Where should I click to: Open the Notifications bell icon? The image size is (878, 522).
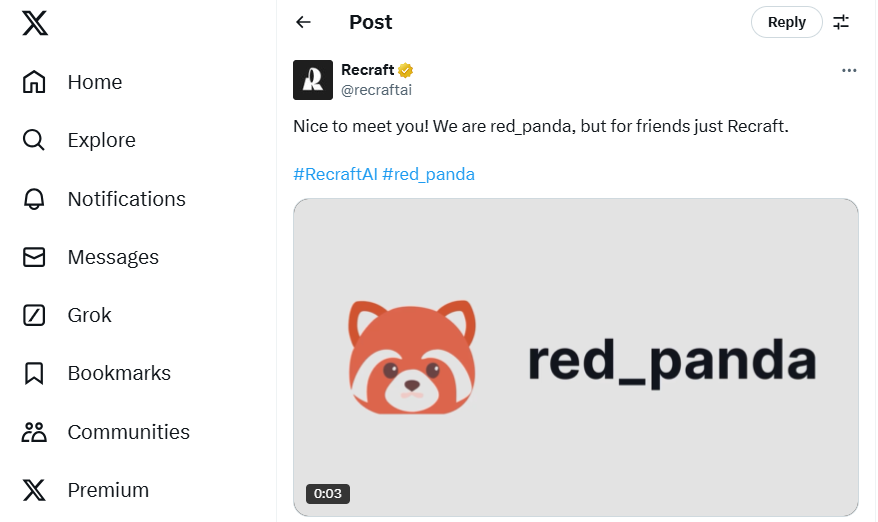(34, 199)
